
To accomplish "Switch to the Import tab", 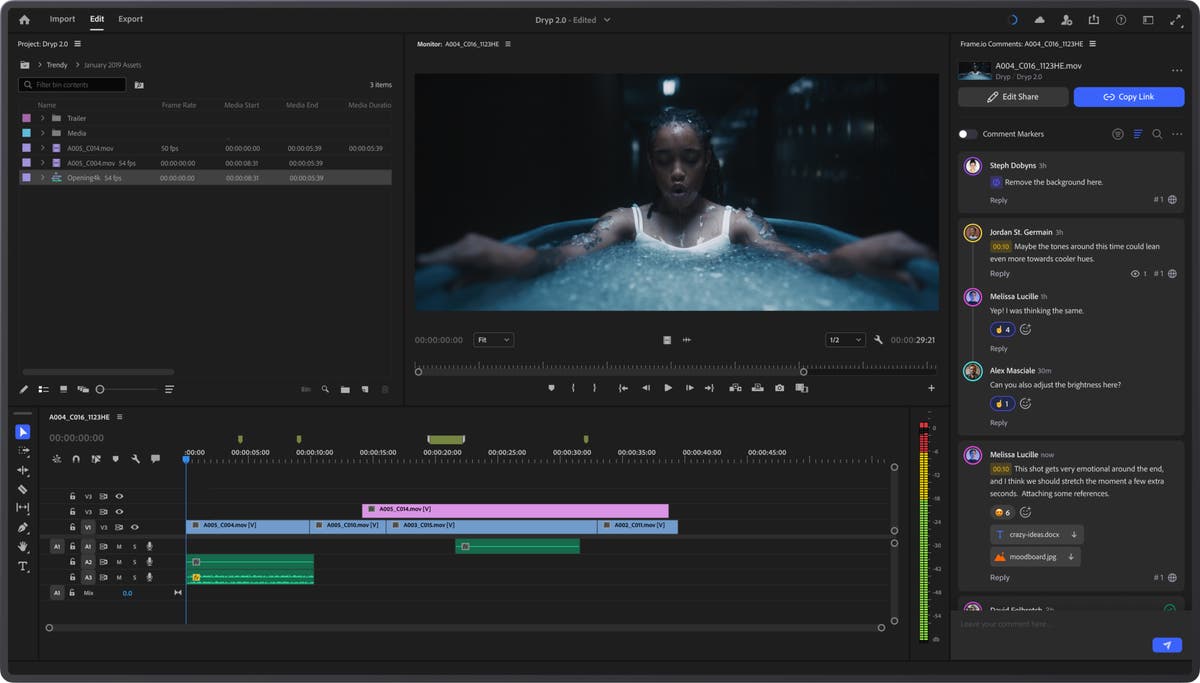I will [x=62, y=19].
